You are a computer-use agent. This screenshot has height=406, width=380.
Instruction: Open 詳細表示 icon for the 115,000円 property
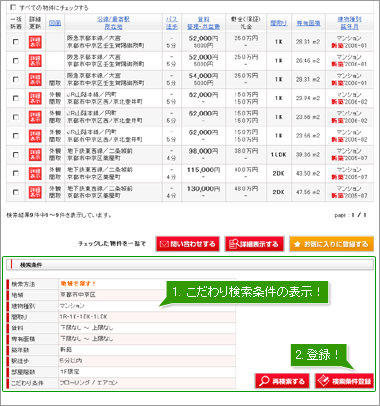(35, 173)
